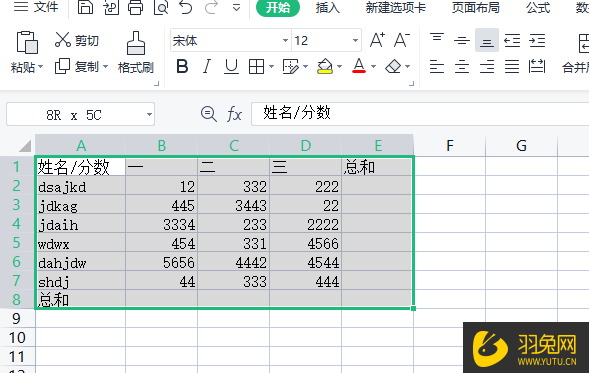Click cell with value 3443

click(x=234, y=205)
